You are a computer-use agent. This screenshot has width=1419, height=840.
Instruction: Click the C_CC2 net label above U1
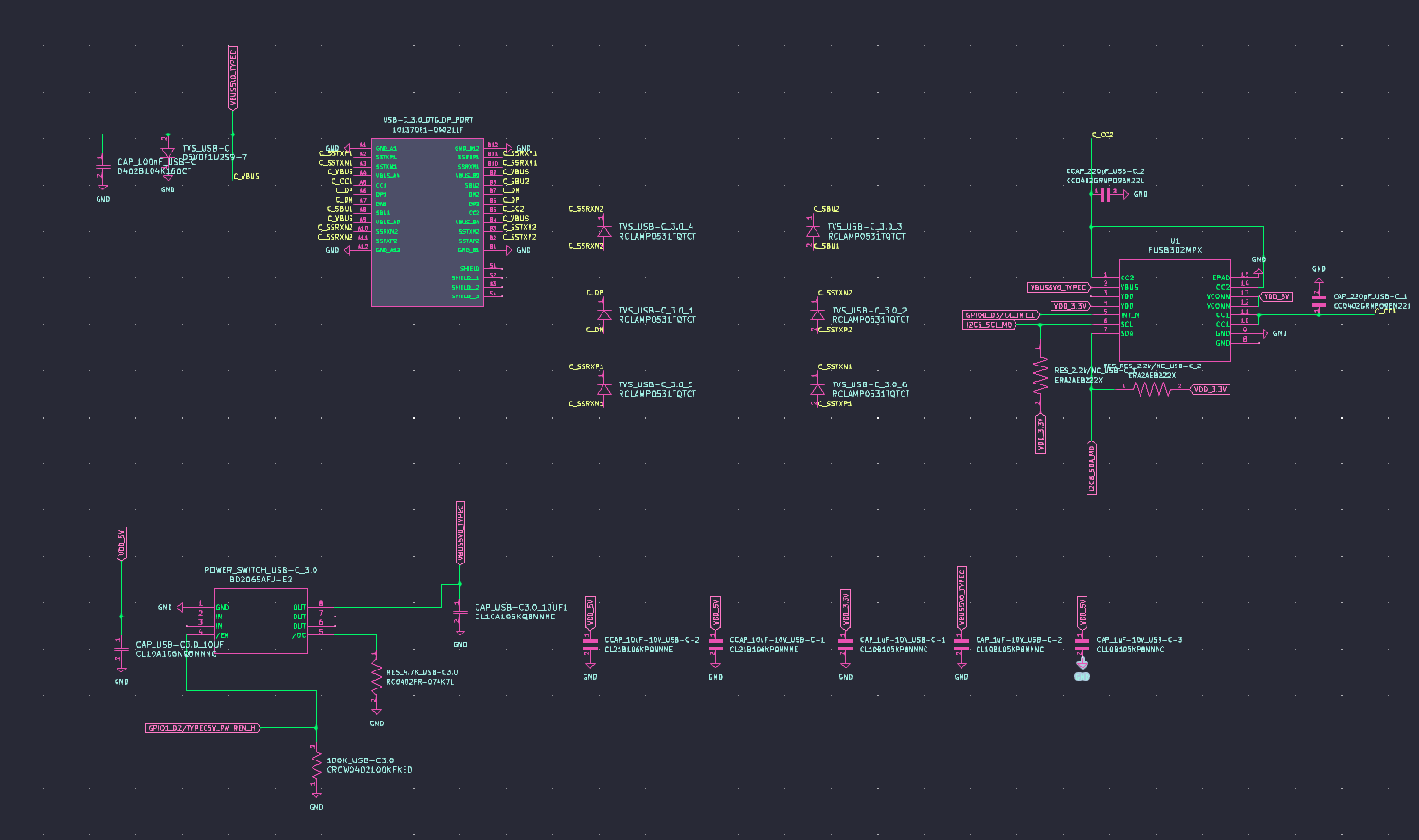point(1103,135)
